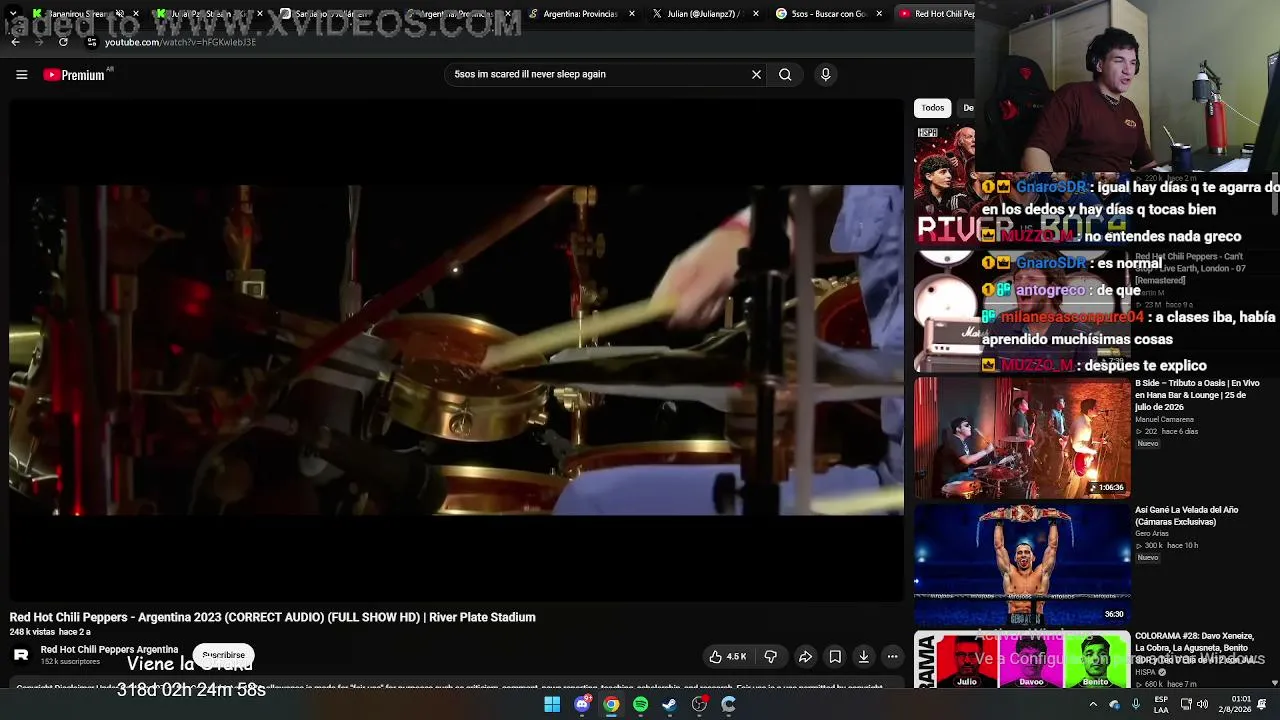
Task: Switch to Argentina: Provincias tab
Action: (581, 14)
